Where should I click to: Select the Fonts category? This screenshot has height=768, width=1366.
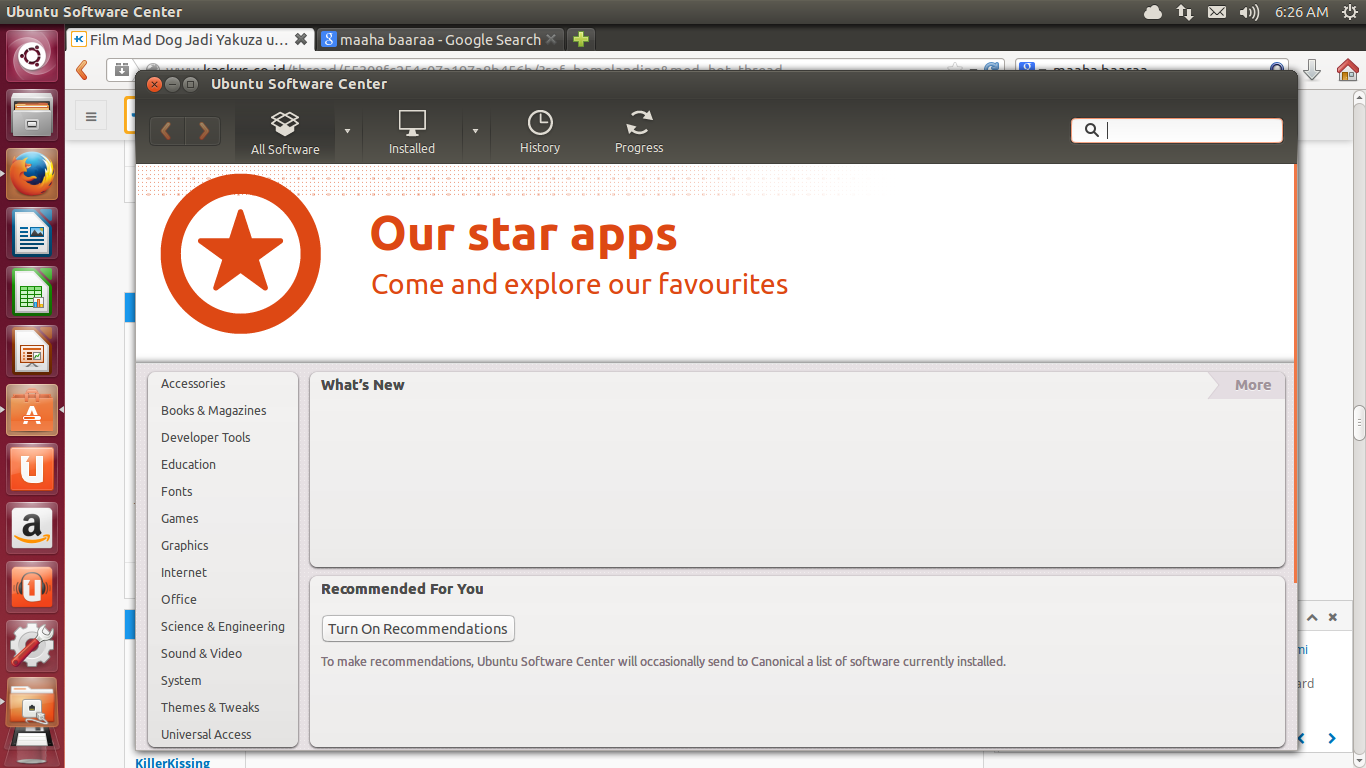(x=177, y=492)
